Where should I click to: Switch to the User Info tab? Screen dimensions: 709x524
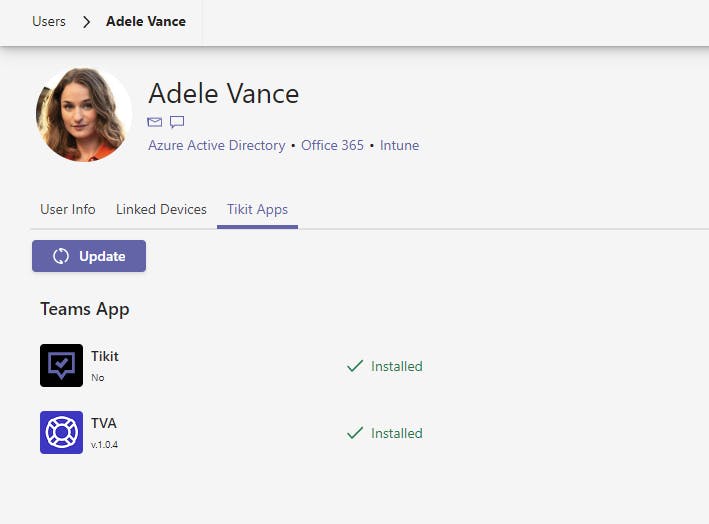coord(68,209)
